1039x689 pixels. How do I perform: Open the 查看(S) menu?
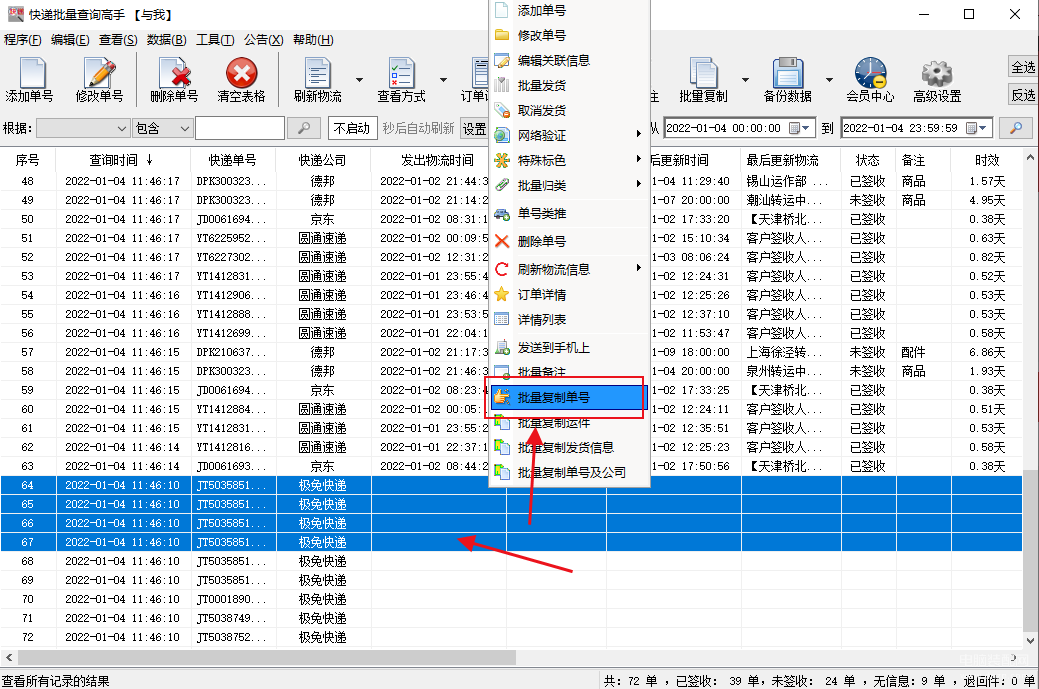pyautogui.click(x=118, y=40)
